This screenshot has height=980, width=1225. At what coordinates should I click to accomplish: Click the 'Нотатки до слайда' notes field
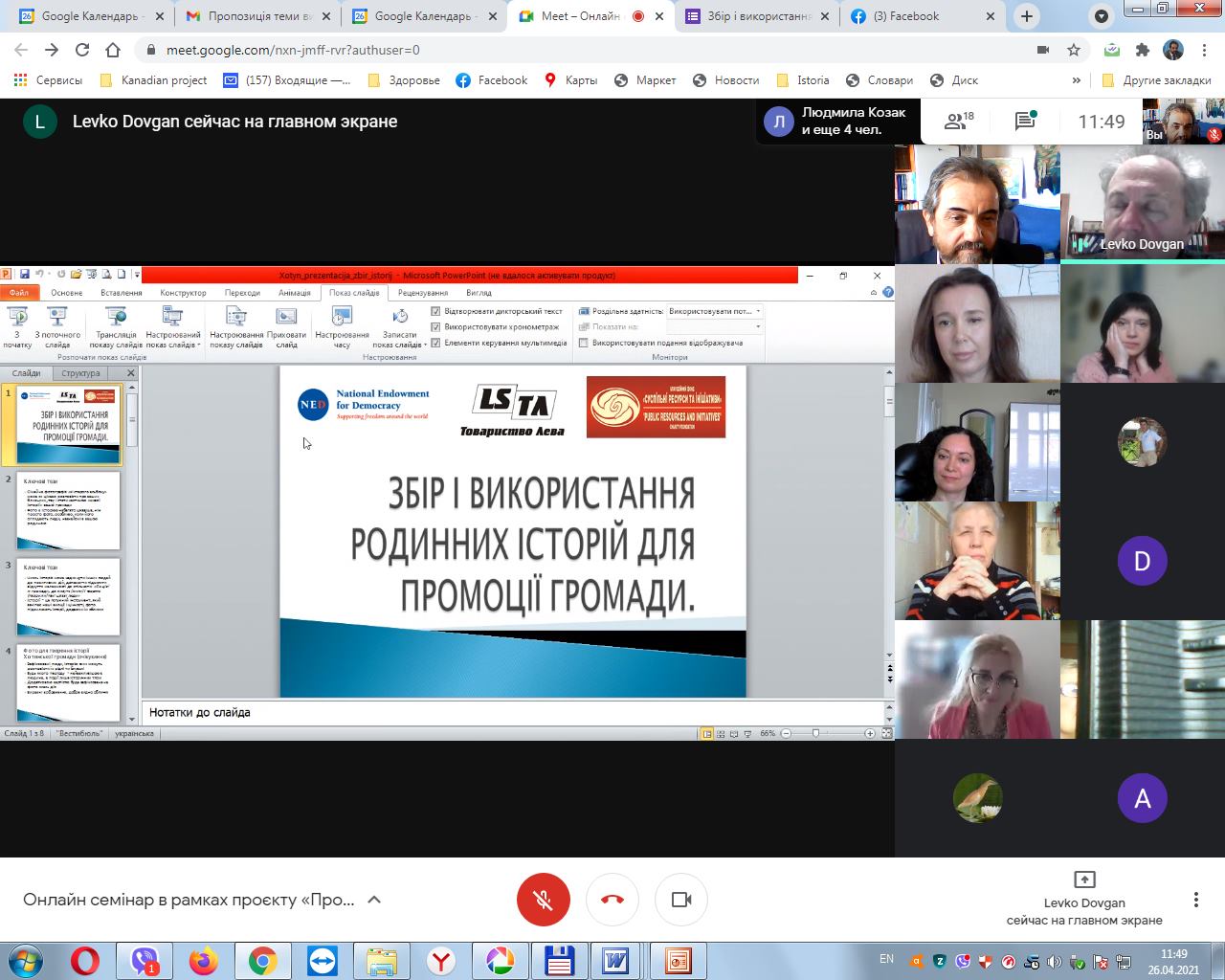tap(513, 712)
